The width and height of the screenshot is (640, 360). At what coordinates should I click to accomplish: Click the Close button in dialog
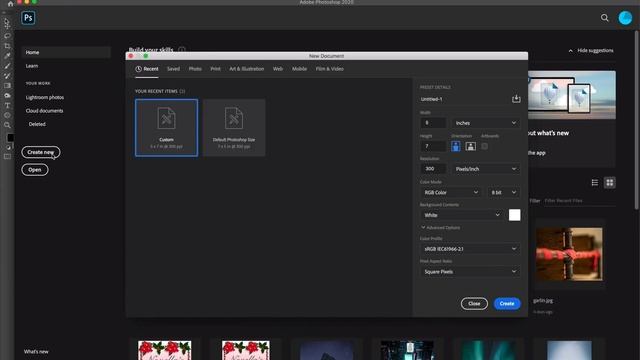(x=474, y=304)
